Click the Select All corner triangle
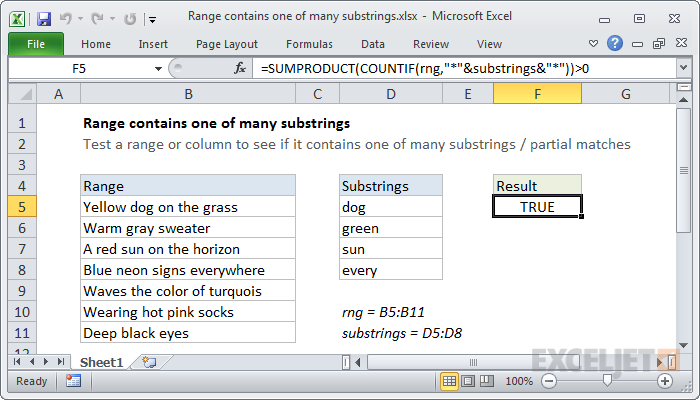700x400 pixels. click(23, 94)
